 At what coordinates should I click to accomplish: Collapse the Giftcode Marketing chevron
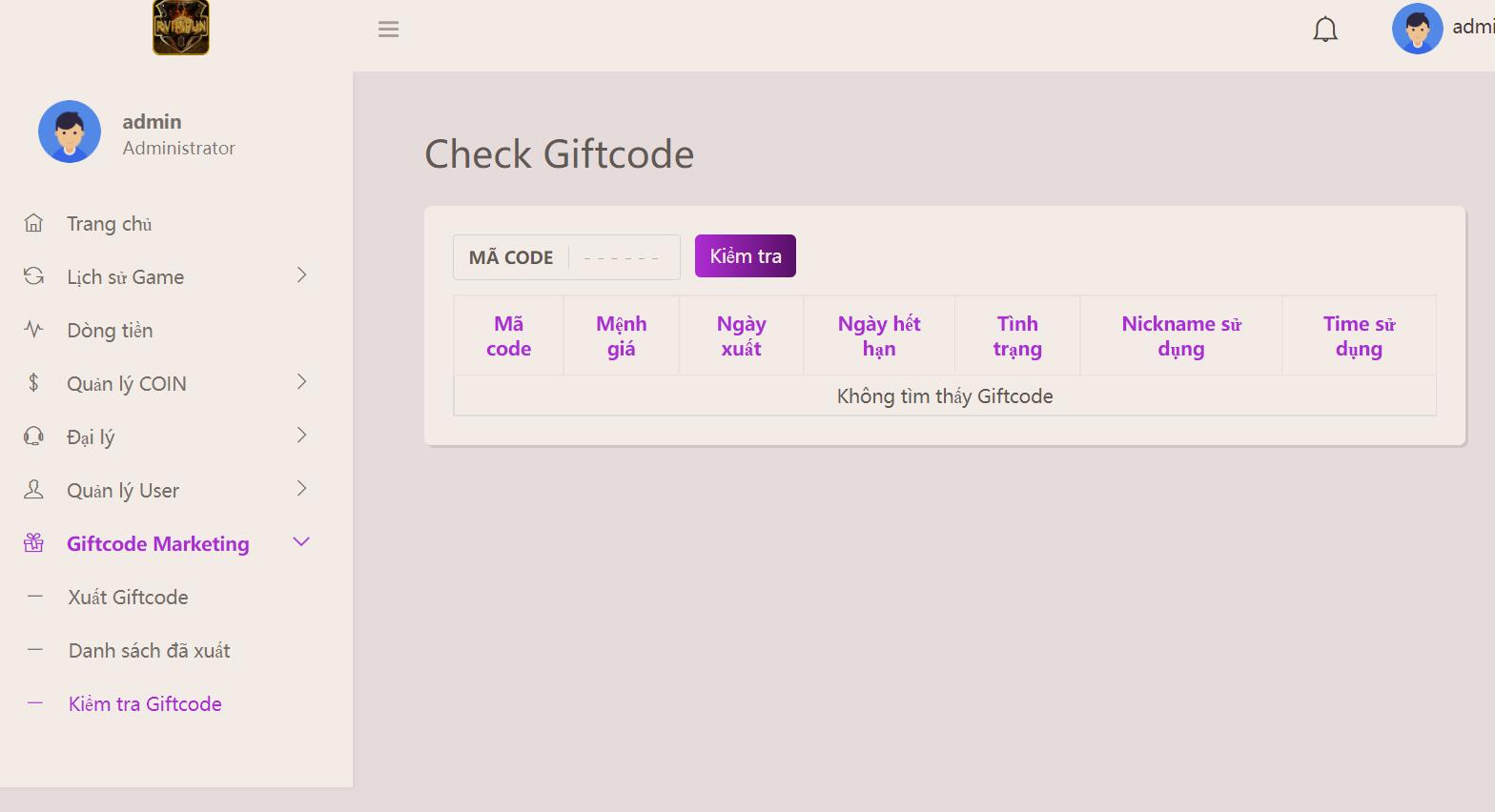(301, 542)
